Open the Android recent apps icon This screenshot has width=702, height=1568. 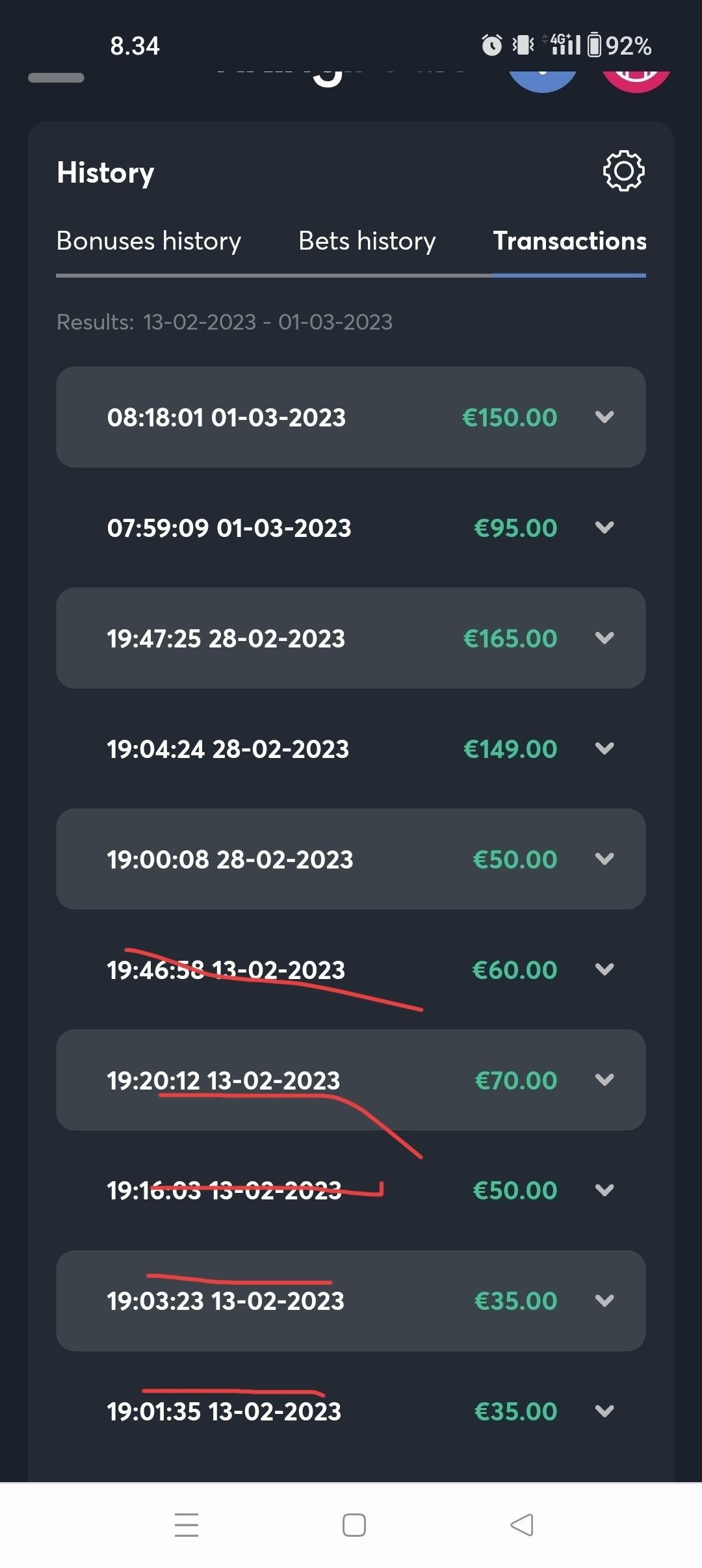point(187,1524)
